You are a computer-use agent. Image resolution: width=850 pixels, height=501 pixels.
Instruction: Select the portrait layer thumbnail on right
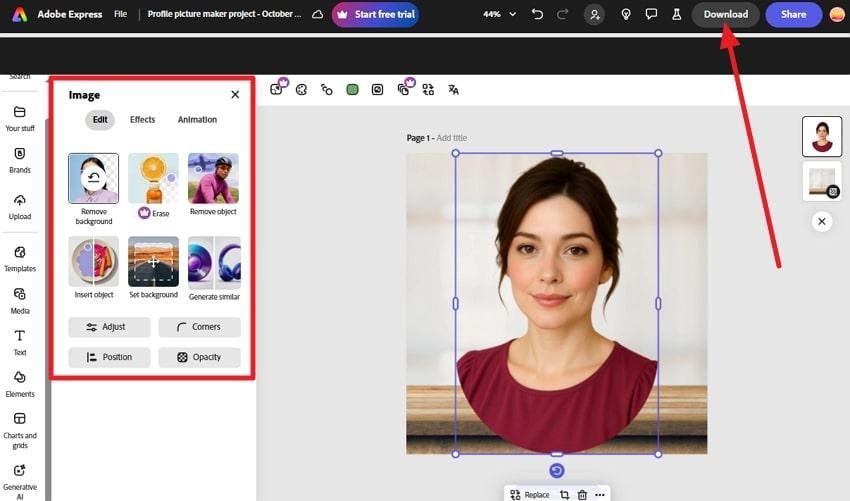pyautogui.click(x=822, y=137)
